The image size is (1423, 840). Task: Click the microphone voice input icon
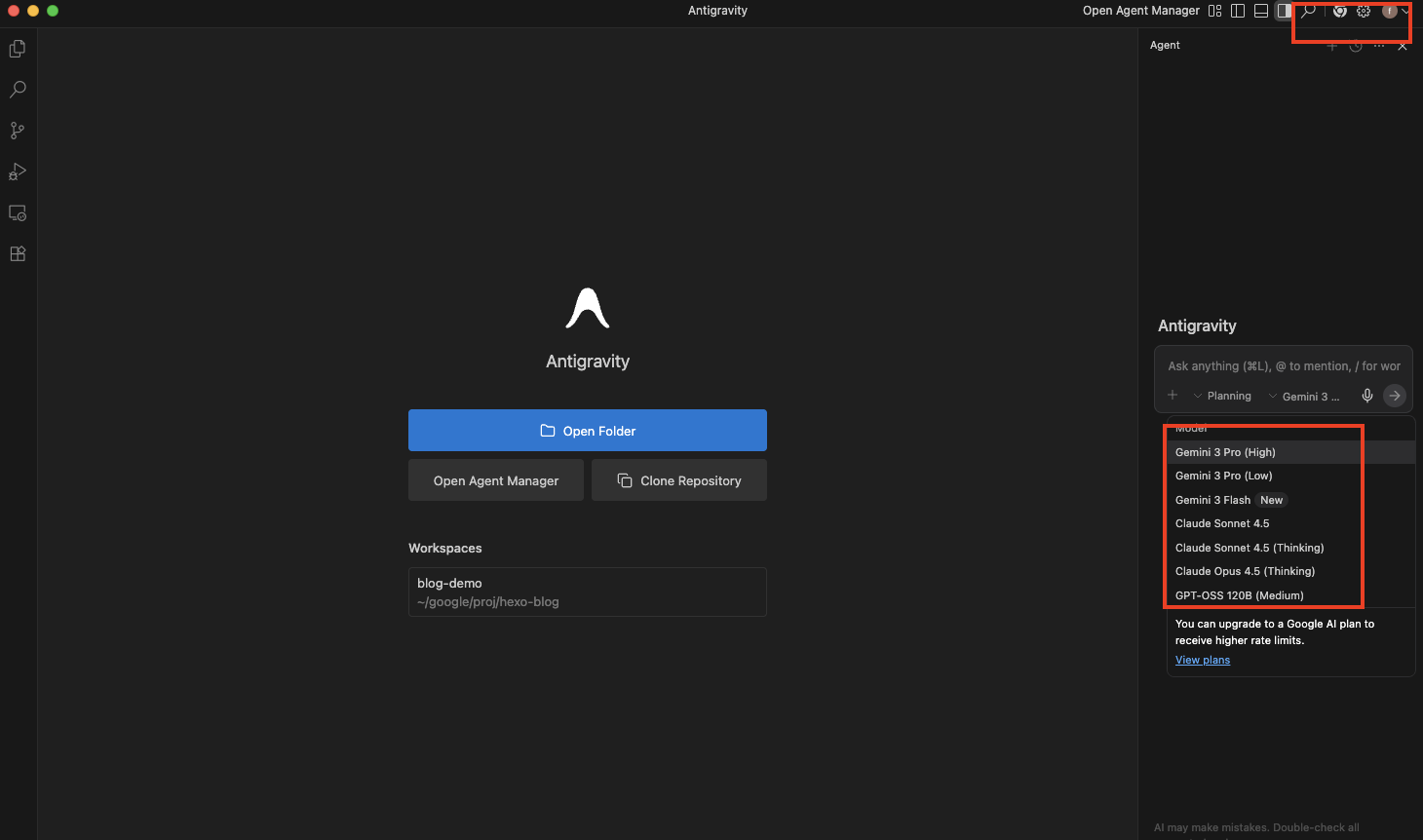(1367, 396)
